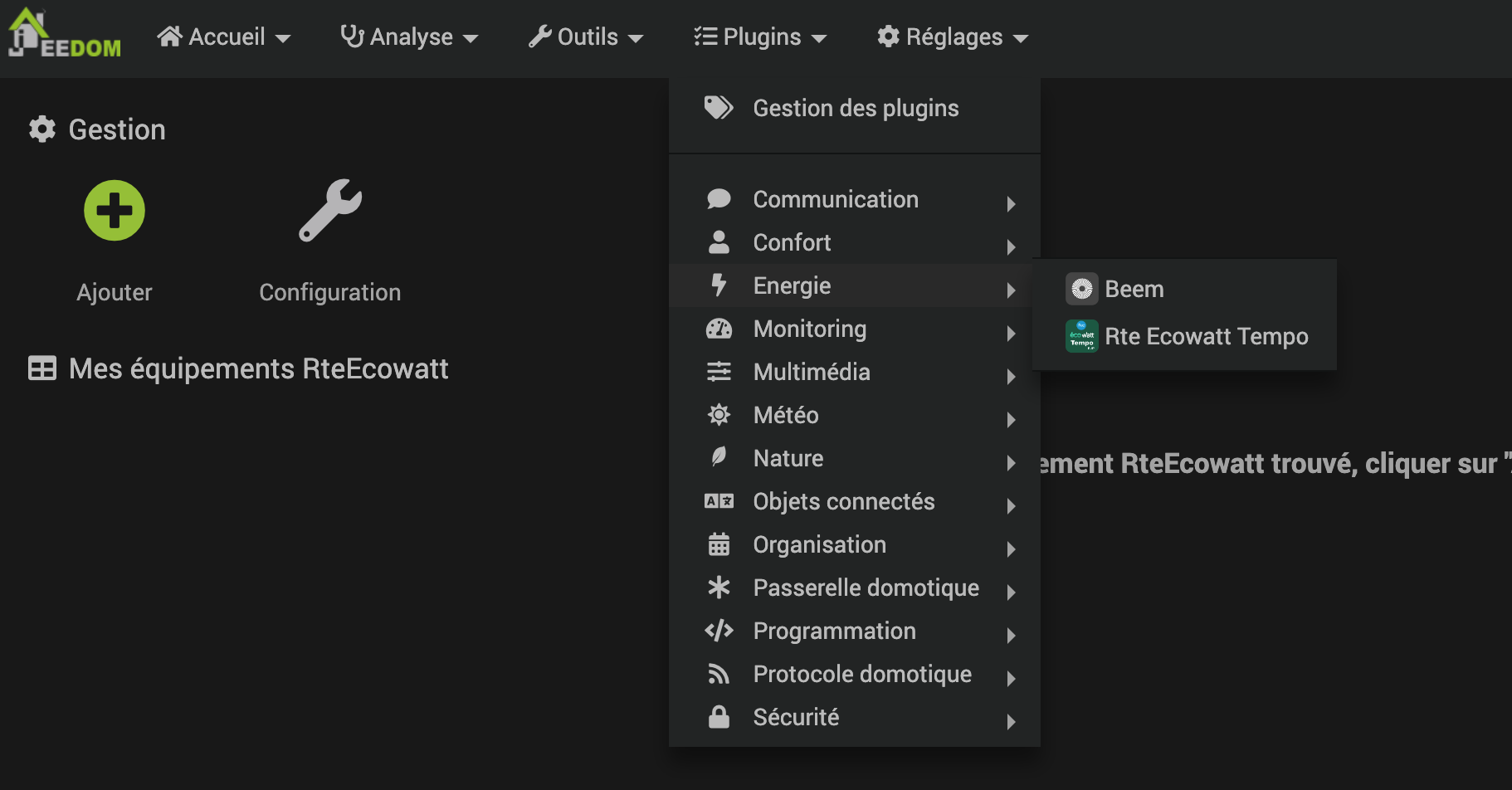Viewport: 1512px width, 790px height.
Task: Click the Configuration label
Action: 330,292
